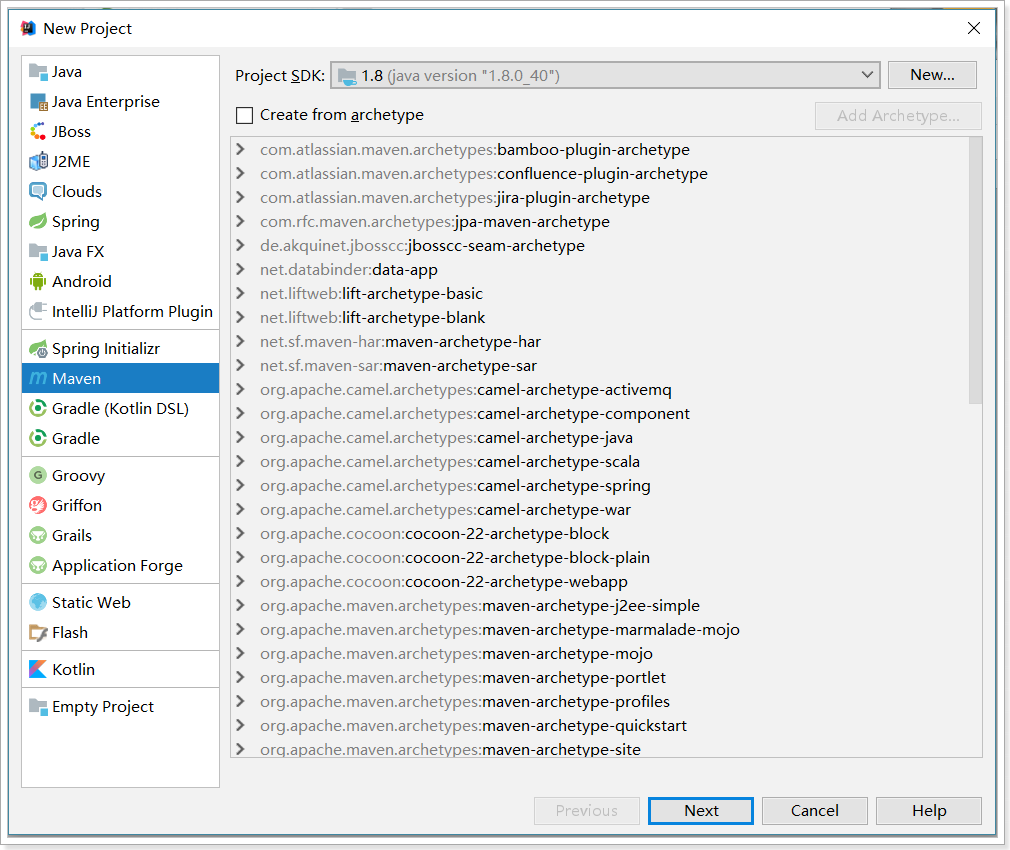Open the Project SDK dropdown

(605, 75)
